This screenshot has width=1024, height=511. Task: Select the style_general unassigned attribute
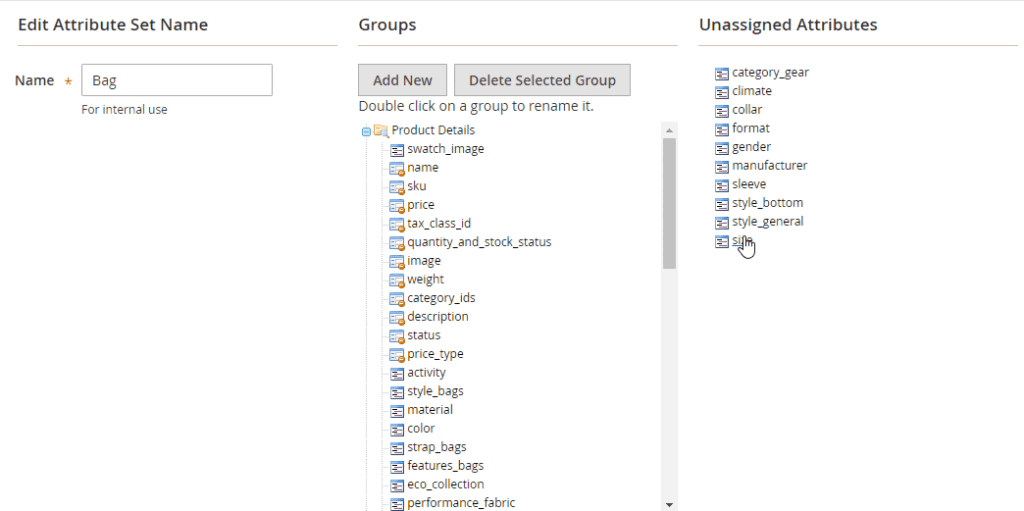tap(768, 221)
